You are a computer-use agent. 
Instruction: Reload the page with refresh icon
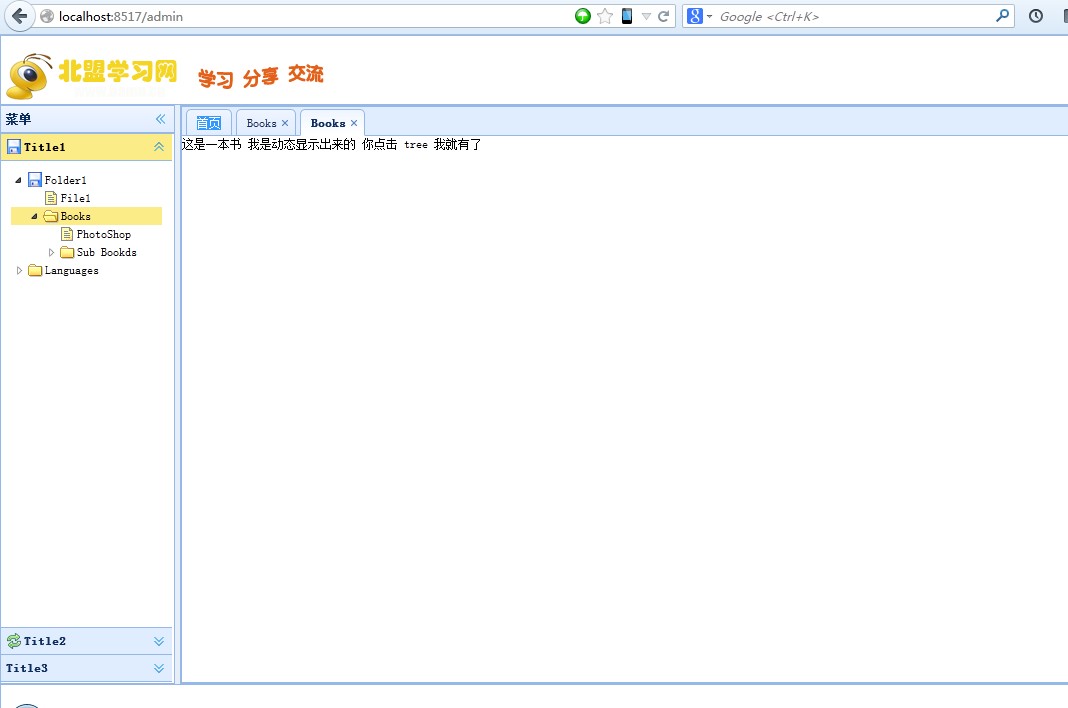click(x=663, y=16)
